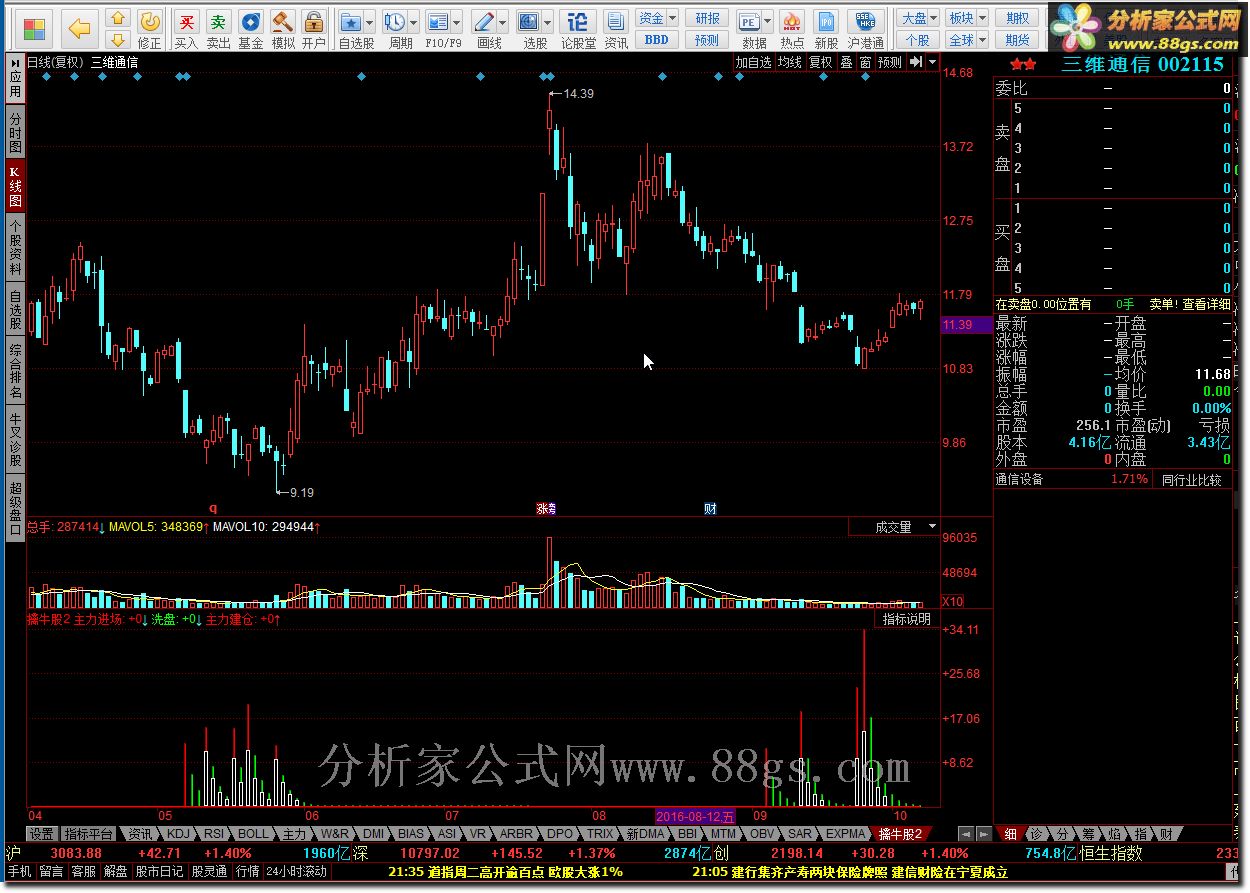Collapse the left sidebar arrow icon
Viewport: 1250px width, 893px height.
15,62
